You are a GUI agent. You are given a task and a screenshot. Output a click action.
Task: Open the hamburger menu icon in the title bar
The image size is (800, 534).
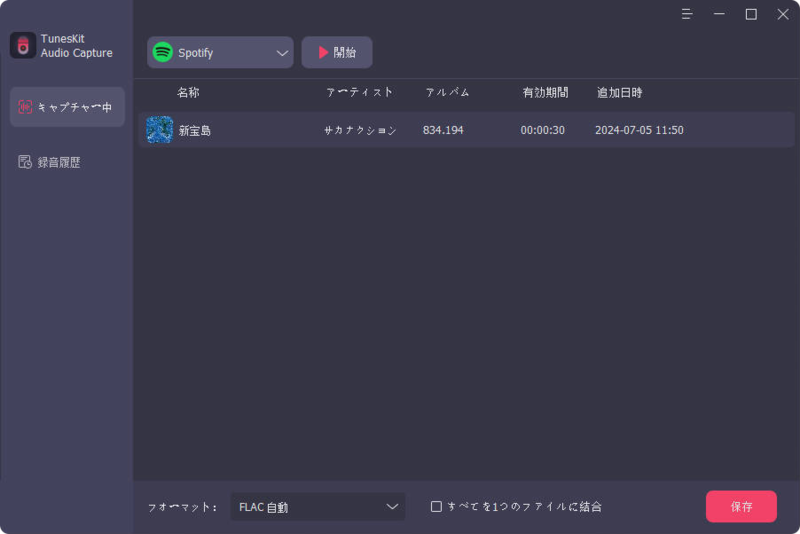[687, 14]
